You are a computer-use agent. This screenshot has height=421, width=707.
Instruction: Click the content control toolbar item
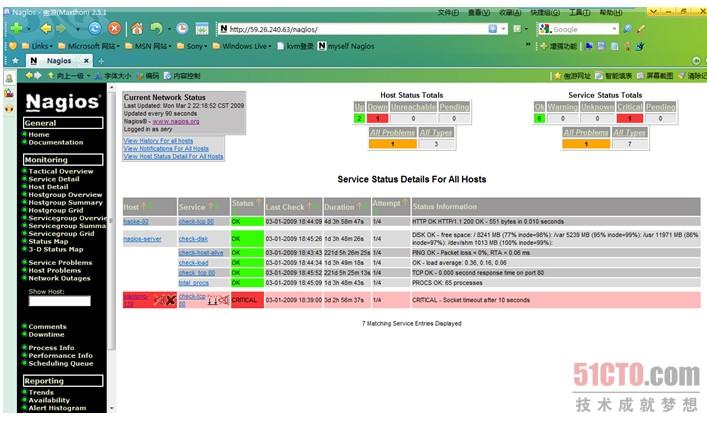click(x=182, y=76)
